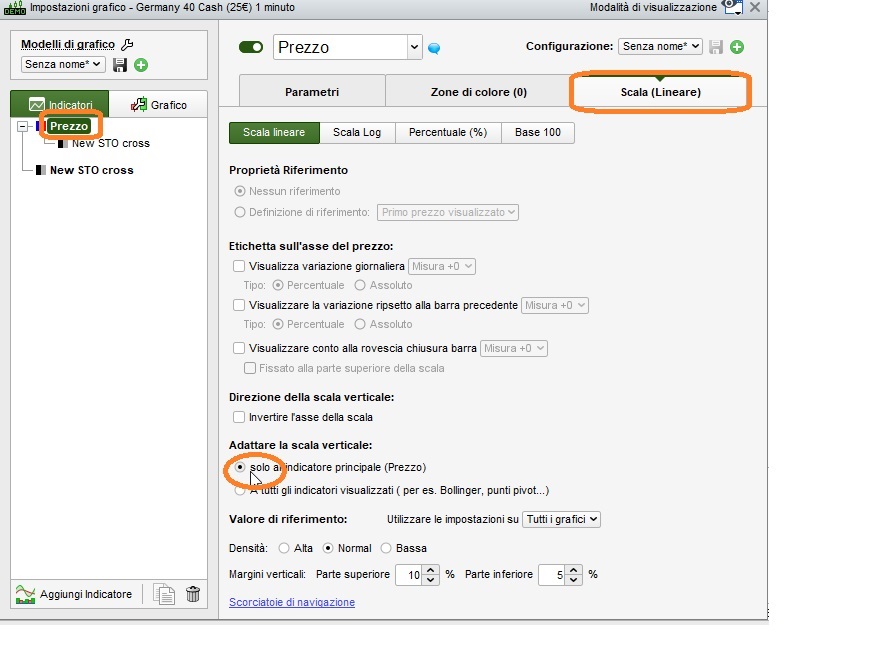Set density to Alta
Viewport: 878px width, 661px height.
(x=284, y=548)
